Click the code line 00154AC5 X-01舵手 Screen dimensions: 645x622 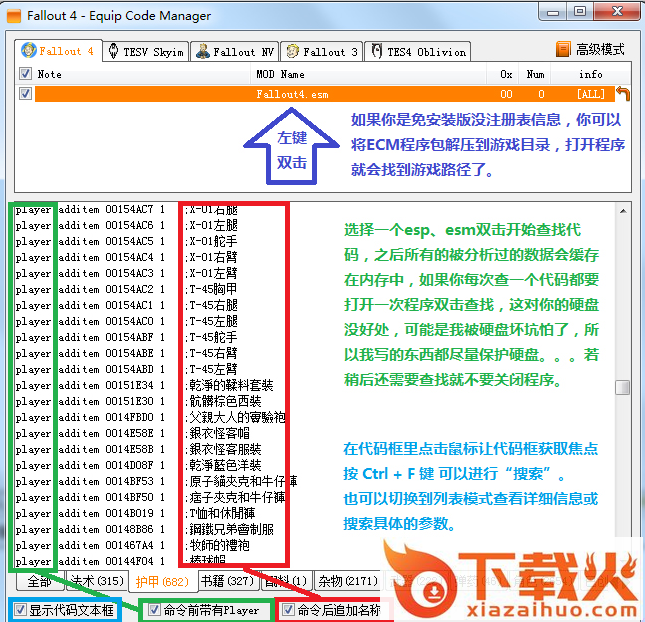pos(127,241)
